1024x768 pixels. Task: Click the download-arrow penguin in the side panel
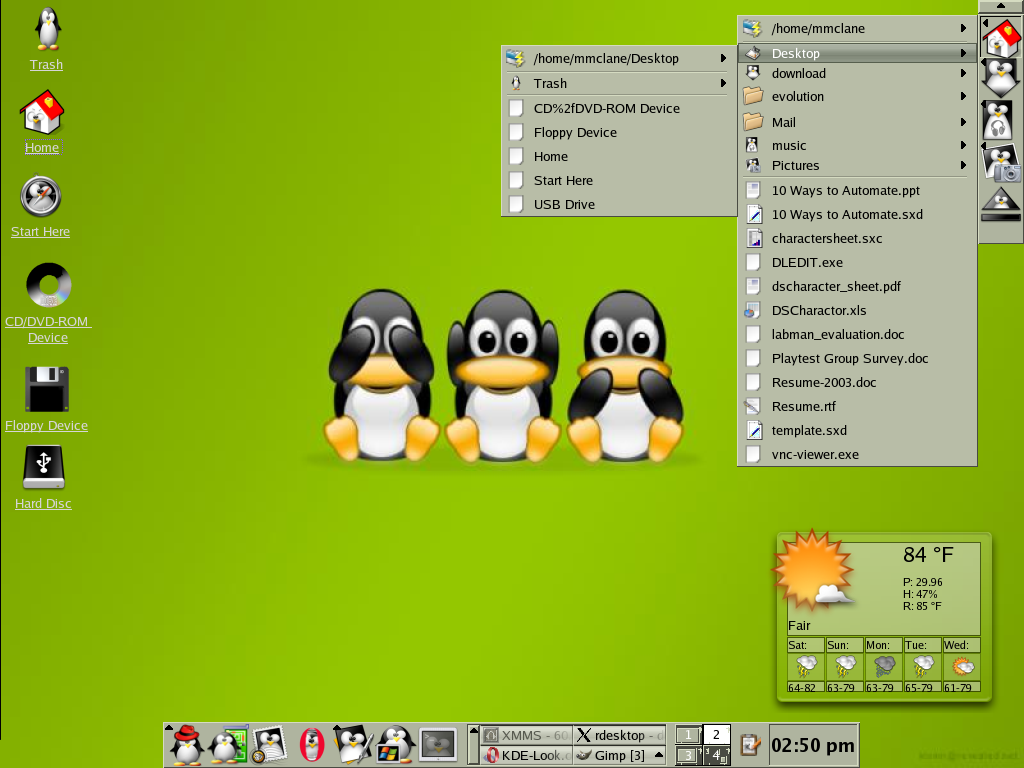[1000, 78]
